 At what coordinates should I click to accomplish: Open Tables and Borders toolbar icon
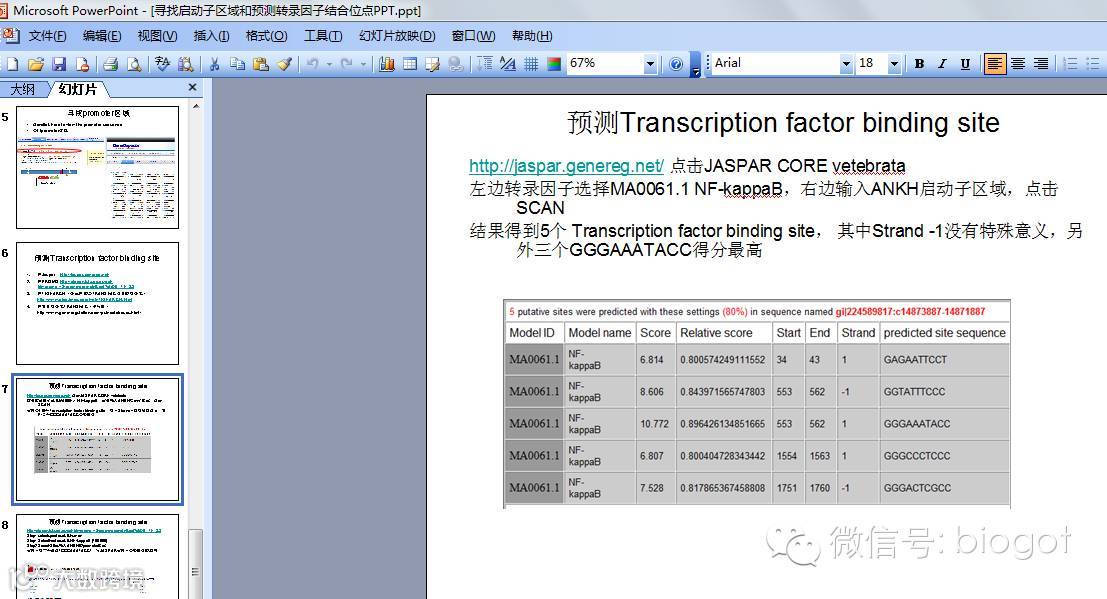tap(433, 64)
